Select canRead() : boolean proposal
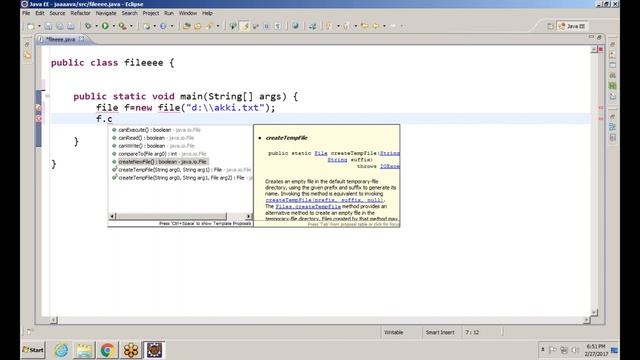Viewport: 640px width, 360px height. [180, 138]
